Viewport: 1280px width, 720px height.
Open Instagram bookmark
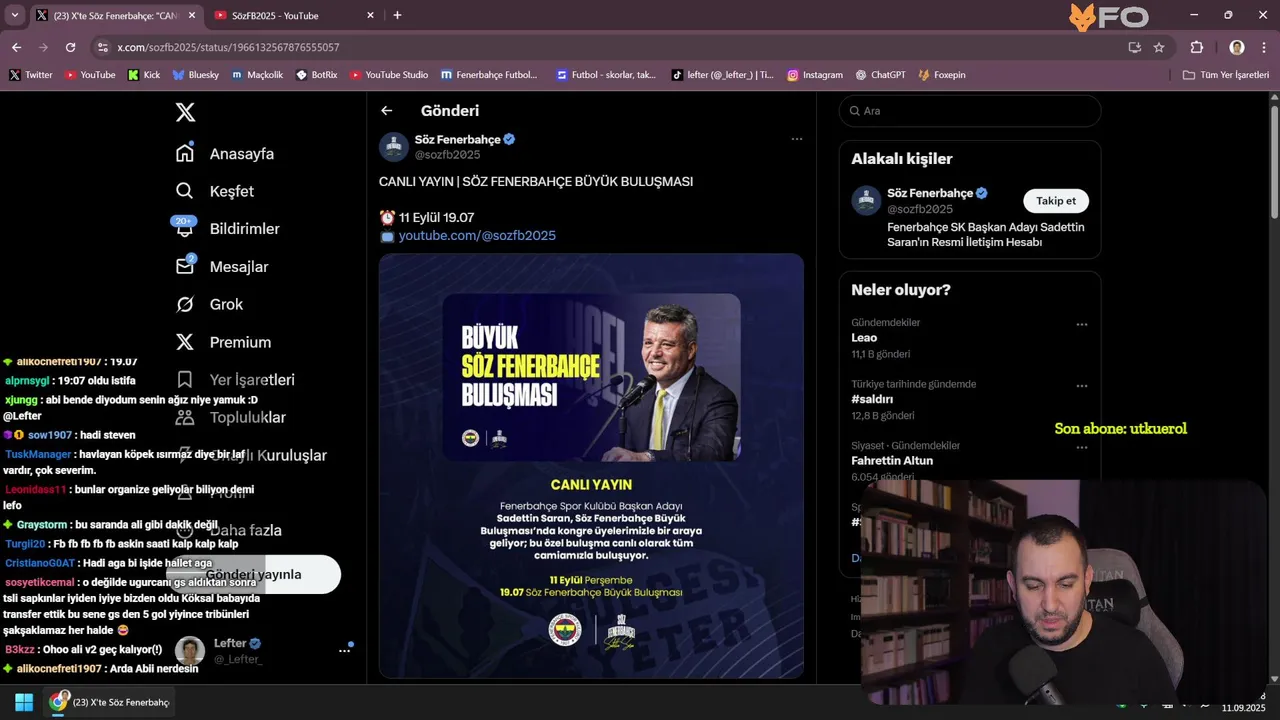815,75
